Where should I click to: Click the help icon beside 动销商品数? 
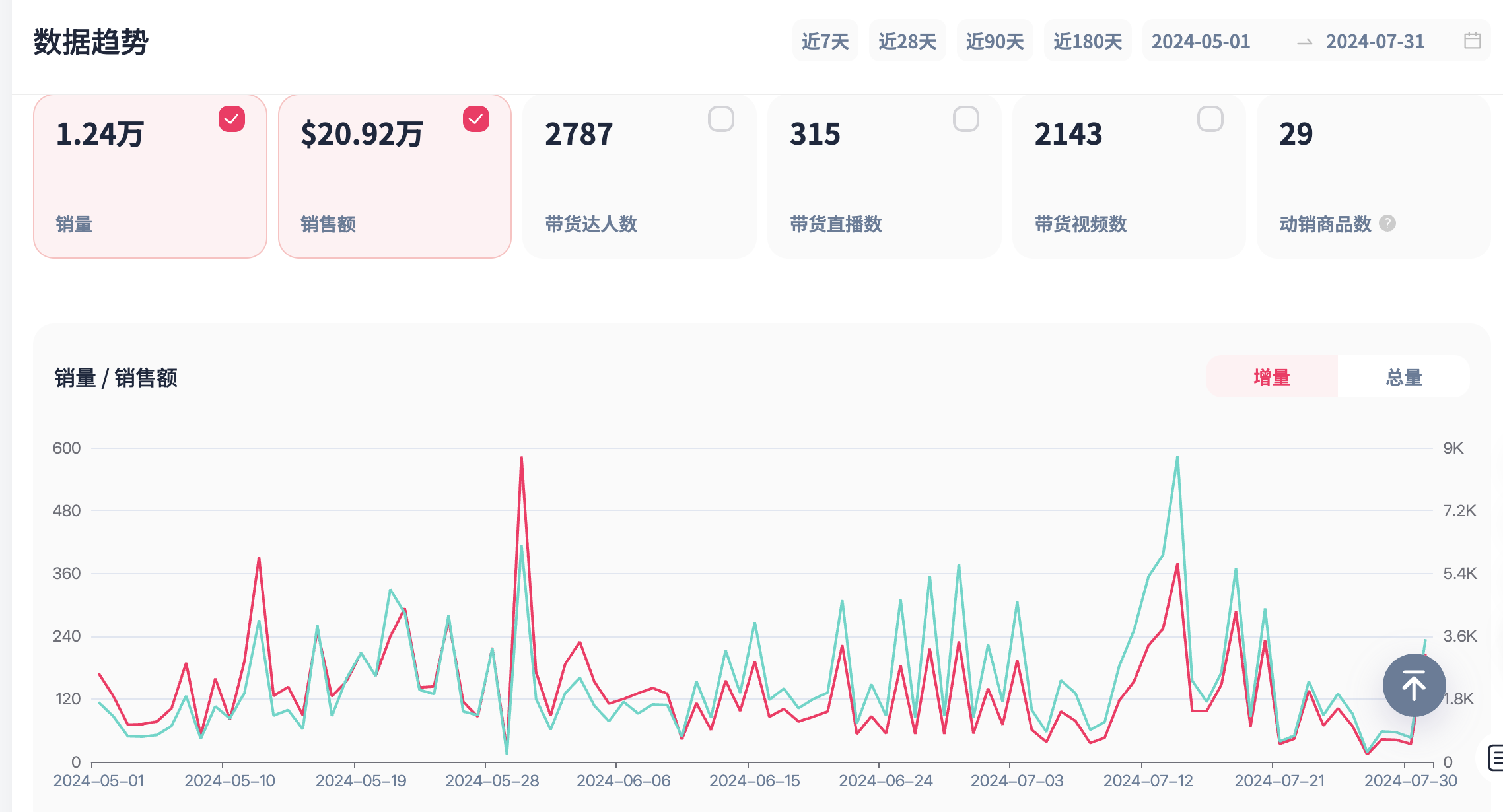tap(1387, 224)
